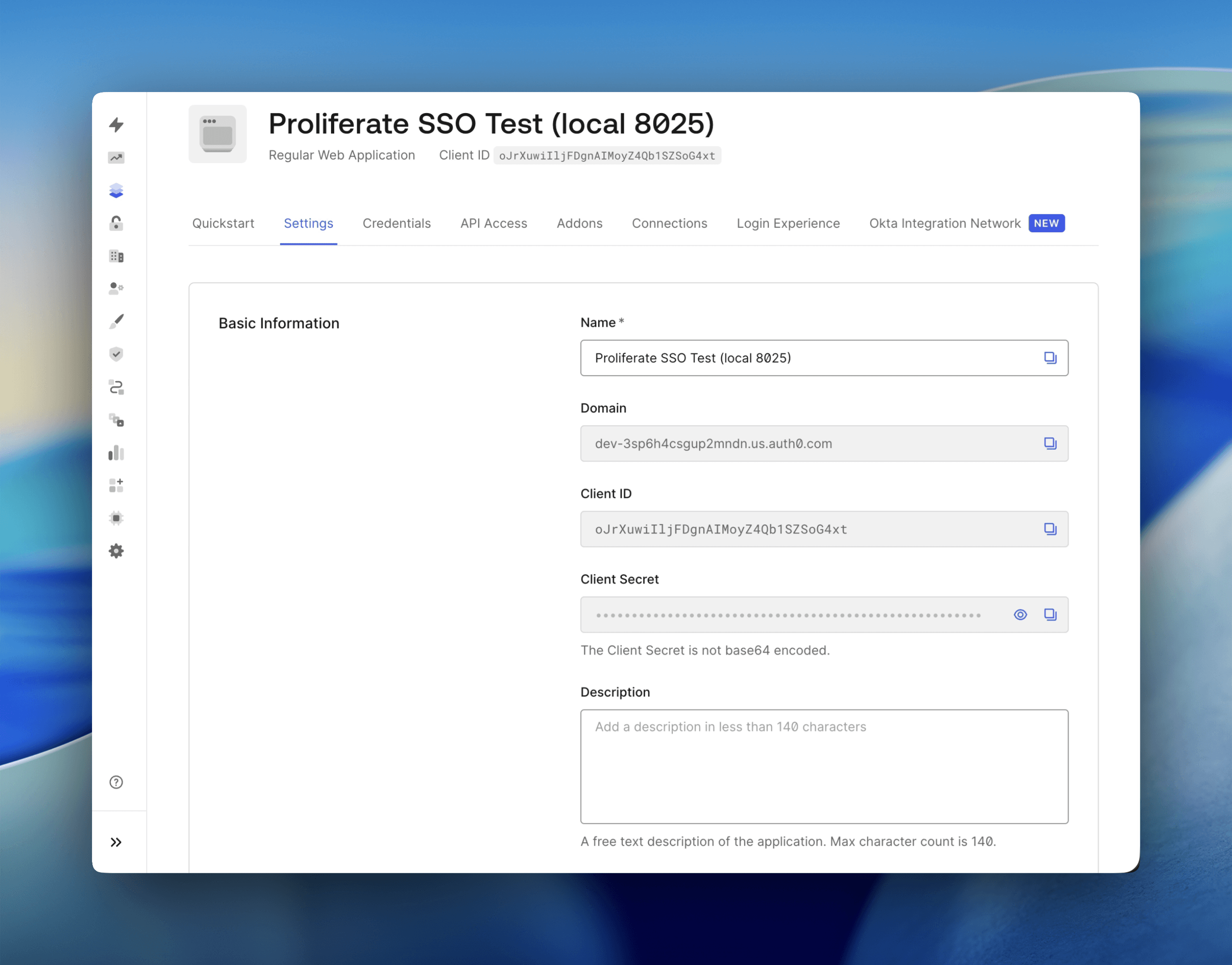
Task: Click the 'Regular Web Application' subtitle text
Action: [342, 155]
